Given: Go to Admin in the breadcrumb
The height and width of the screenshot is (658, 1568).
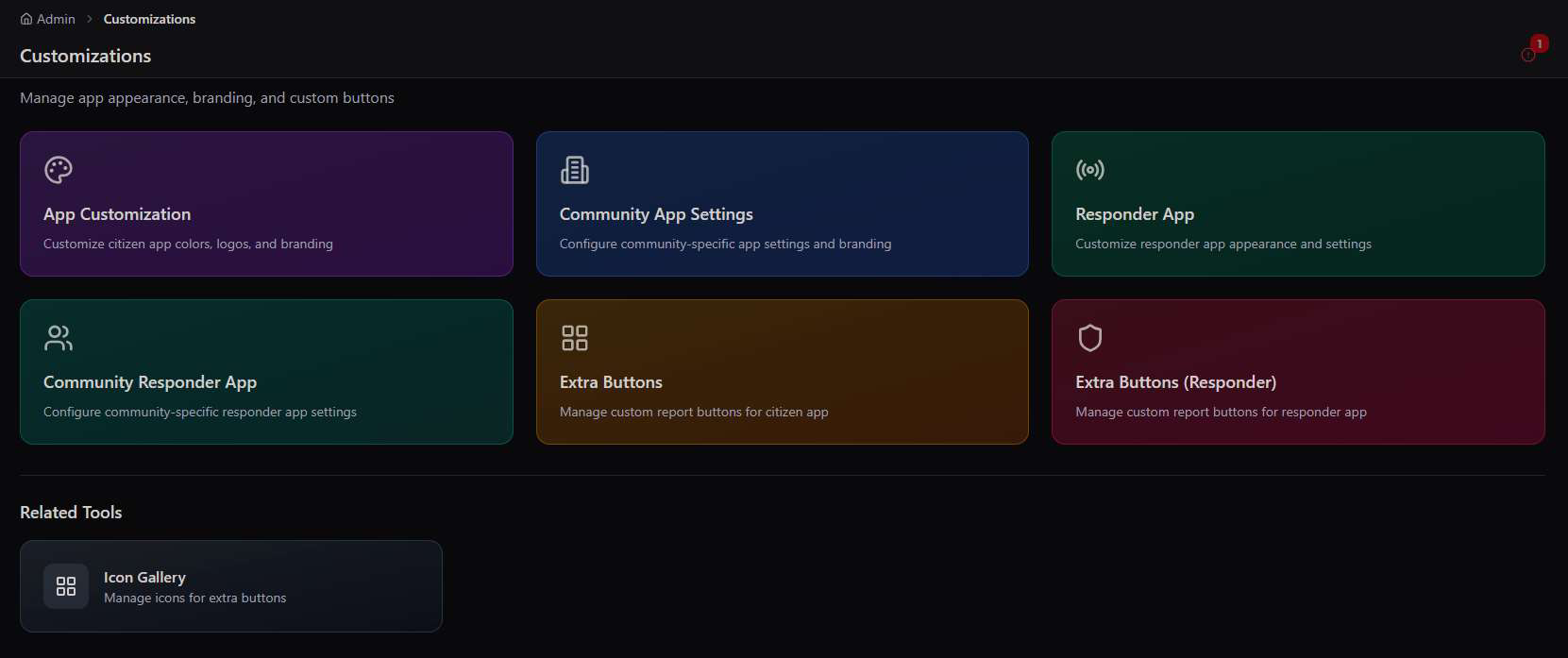Looking at the screenshot, I should tap(56, 19).
